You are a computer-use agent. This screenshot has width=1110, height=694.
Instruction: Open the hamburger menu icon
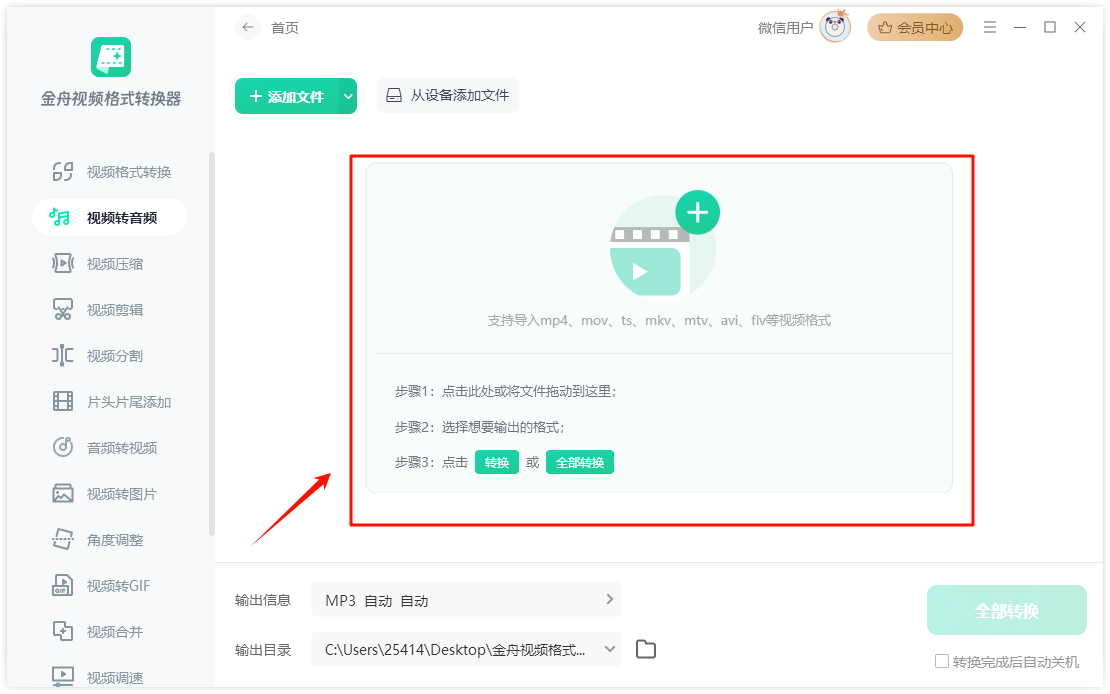pyautogui.click(x=990, y=28)
